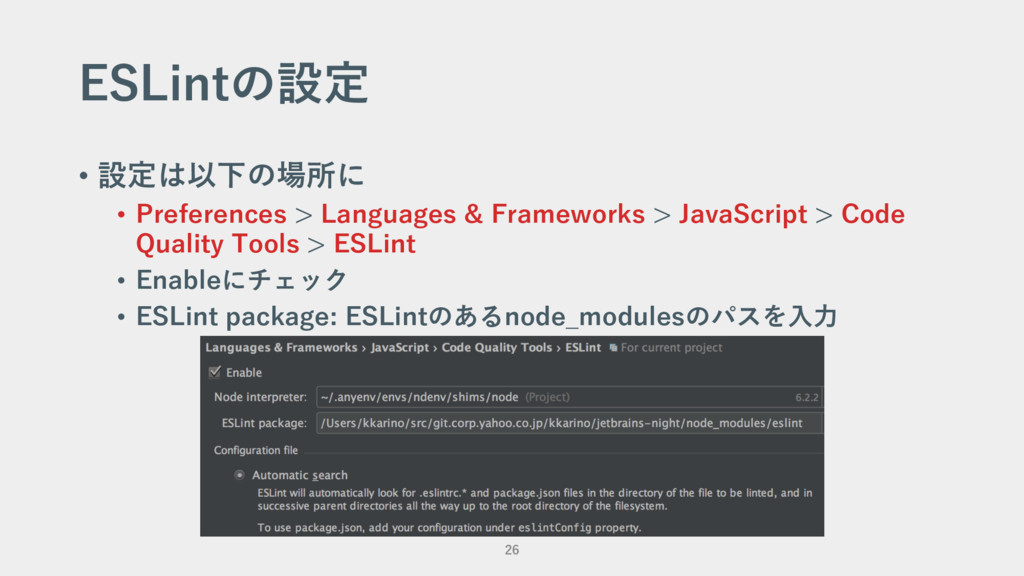Click 'Languages & Frameworks' in settings breadcrumb
1024x576 pixels.
click(281, 347)
